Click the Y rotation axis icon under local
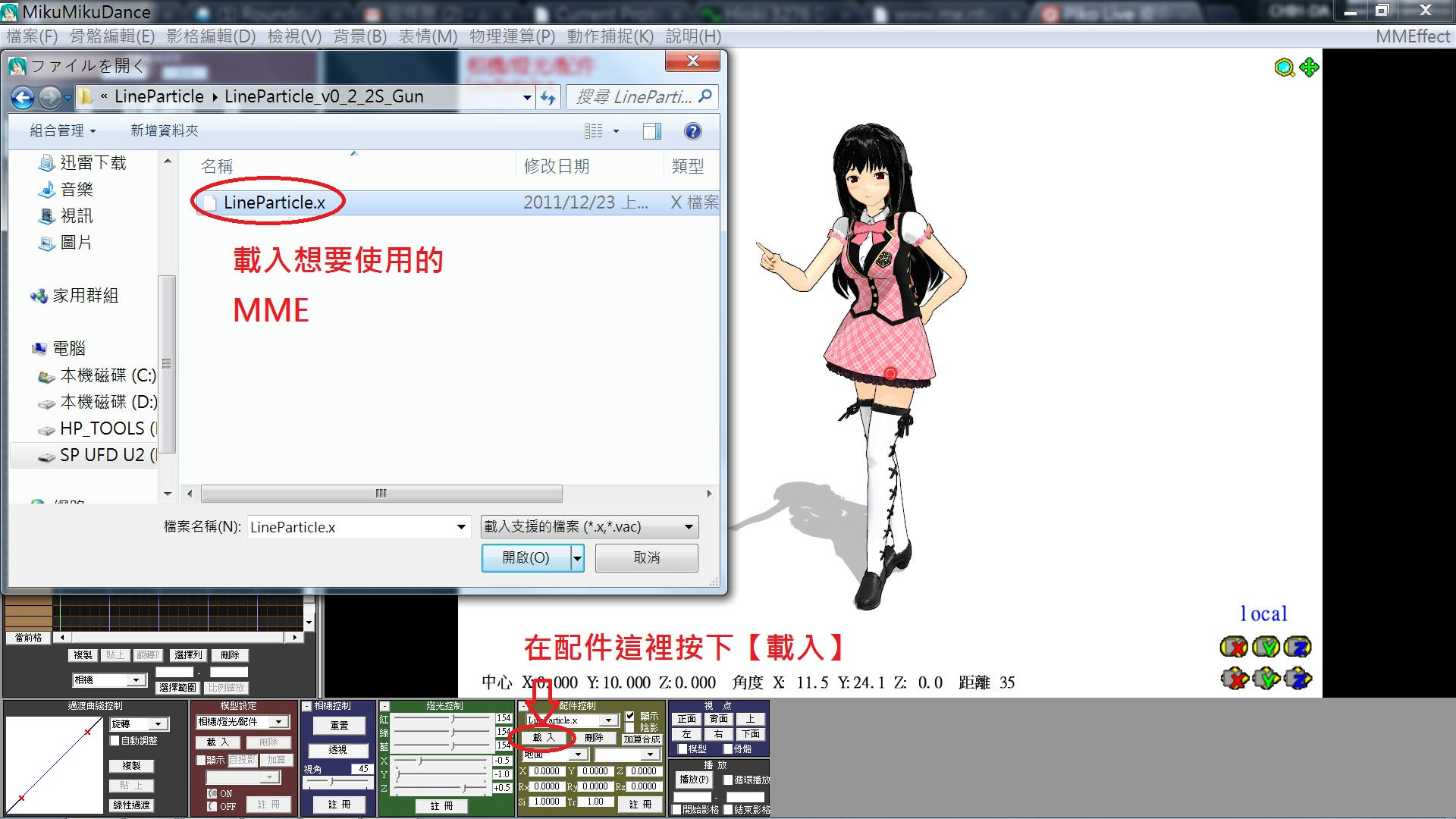Viewport: 1456px width, 819px height. tap(1266, 647)
